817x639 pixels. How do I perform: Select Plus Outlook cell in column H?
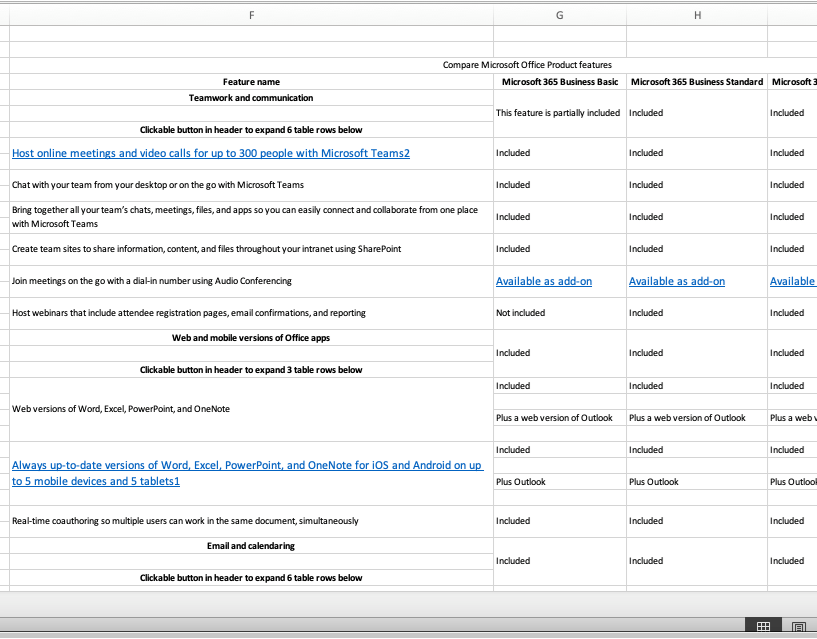(x=697, y=482)
